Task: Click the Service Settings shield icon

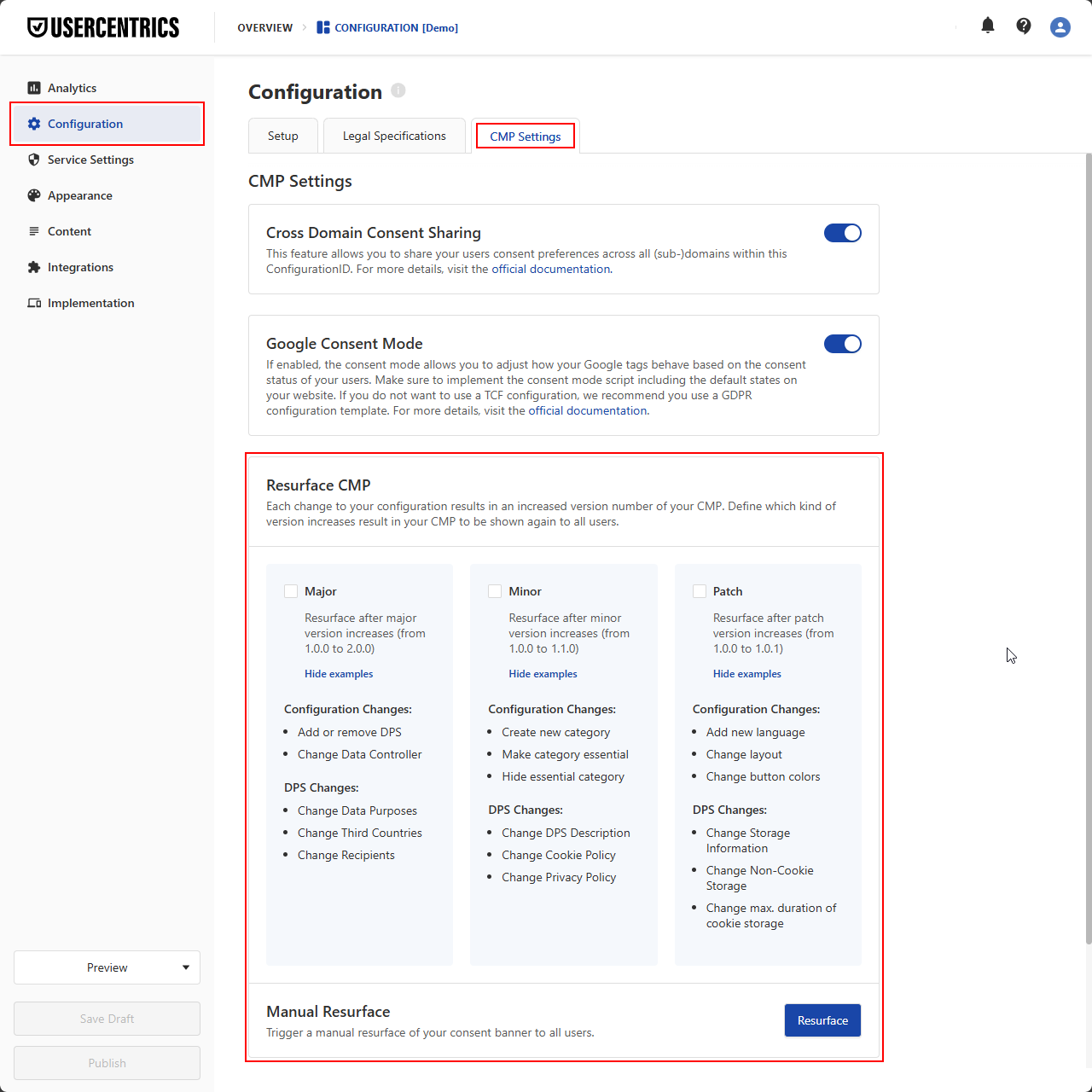Action: tap(34, 160)
